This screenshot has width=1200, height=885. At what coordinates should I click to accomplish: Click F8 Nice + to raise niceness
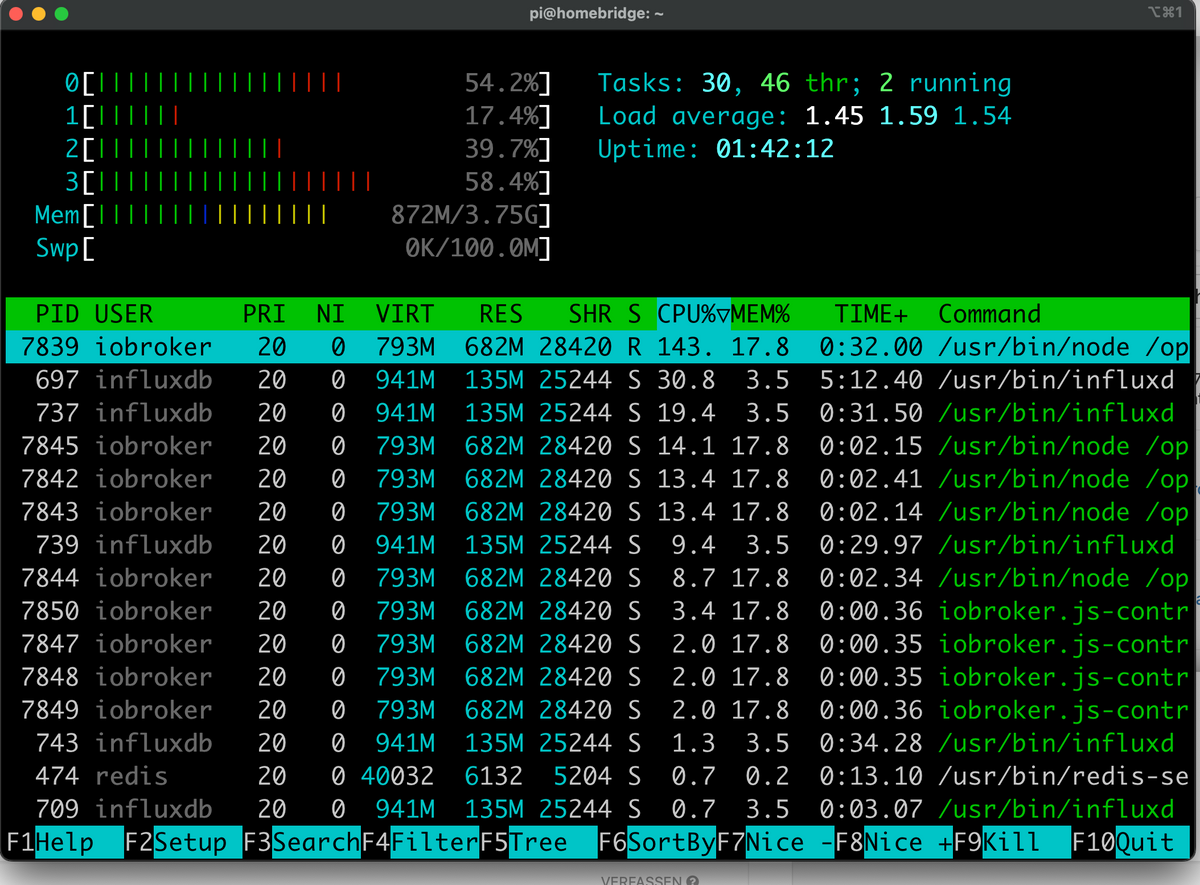894,842
